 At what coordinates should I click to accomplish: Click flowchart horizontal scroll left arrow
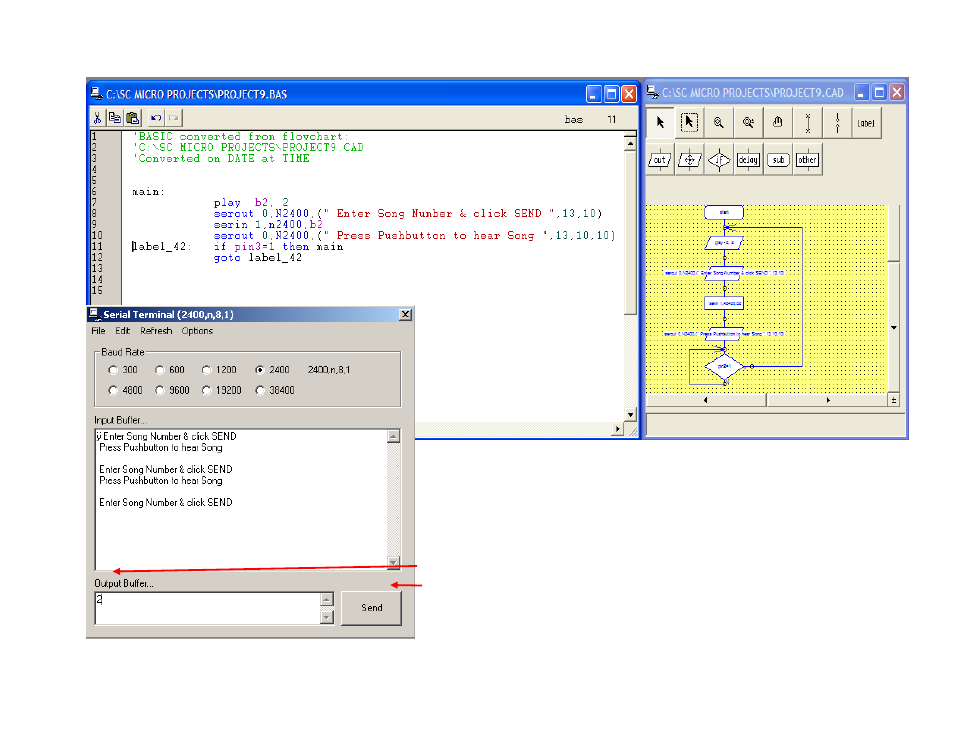tap(706, 400)
